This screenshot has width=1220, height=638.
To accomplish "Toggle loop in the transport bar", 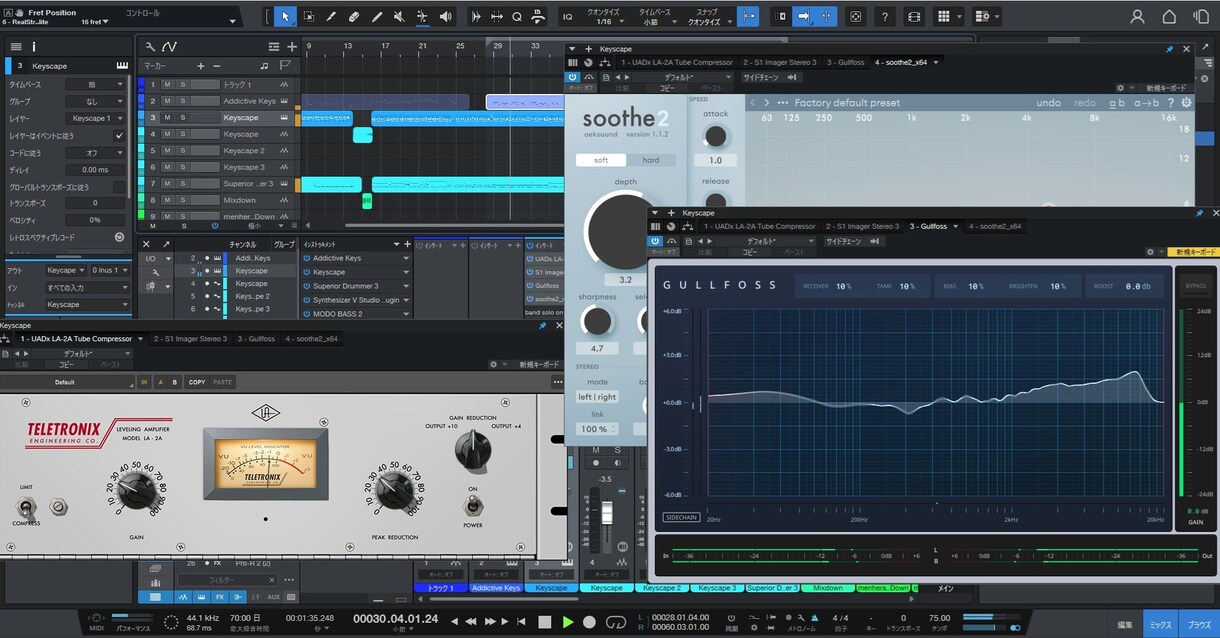I will point(615,622).
